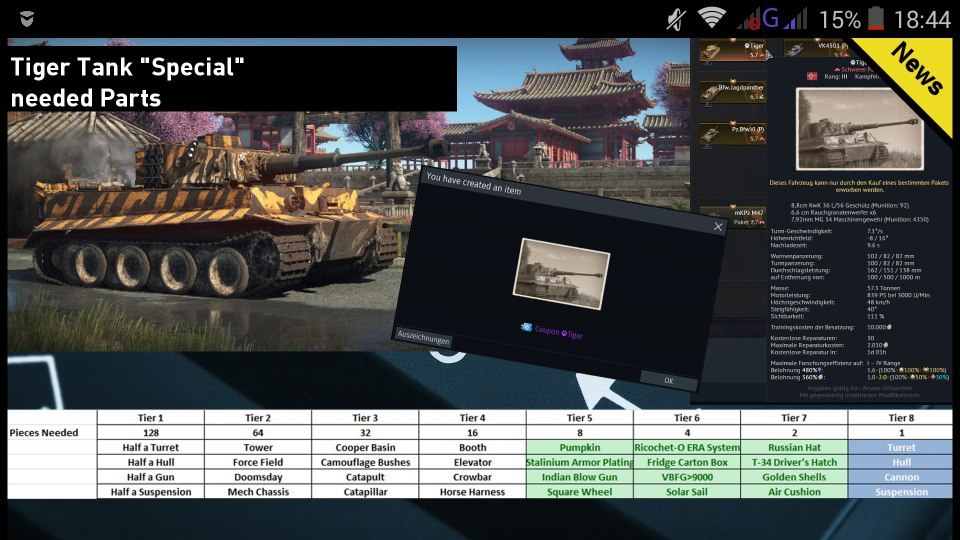
Task: Click the 'Indian Blow Gun' cell
Action: 579,477
